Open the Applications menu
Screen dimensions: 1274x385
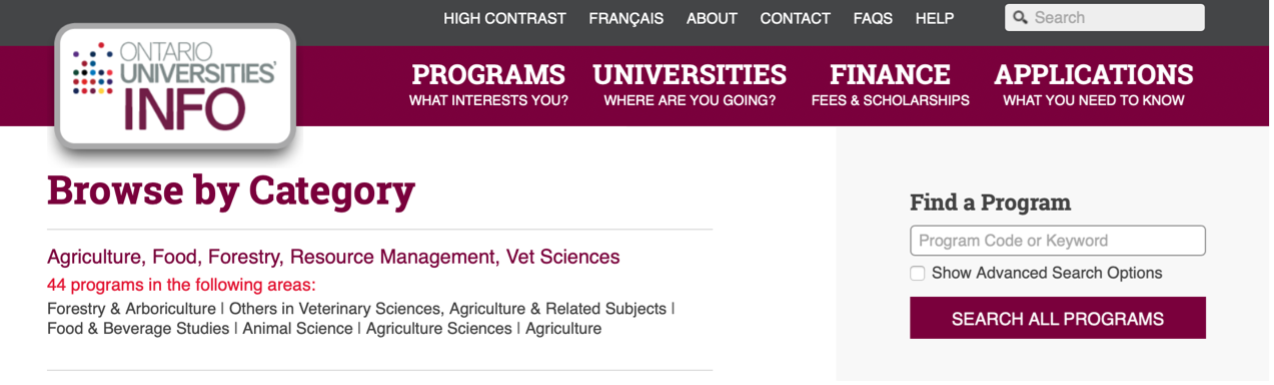1094,85
